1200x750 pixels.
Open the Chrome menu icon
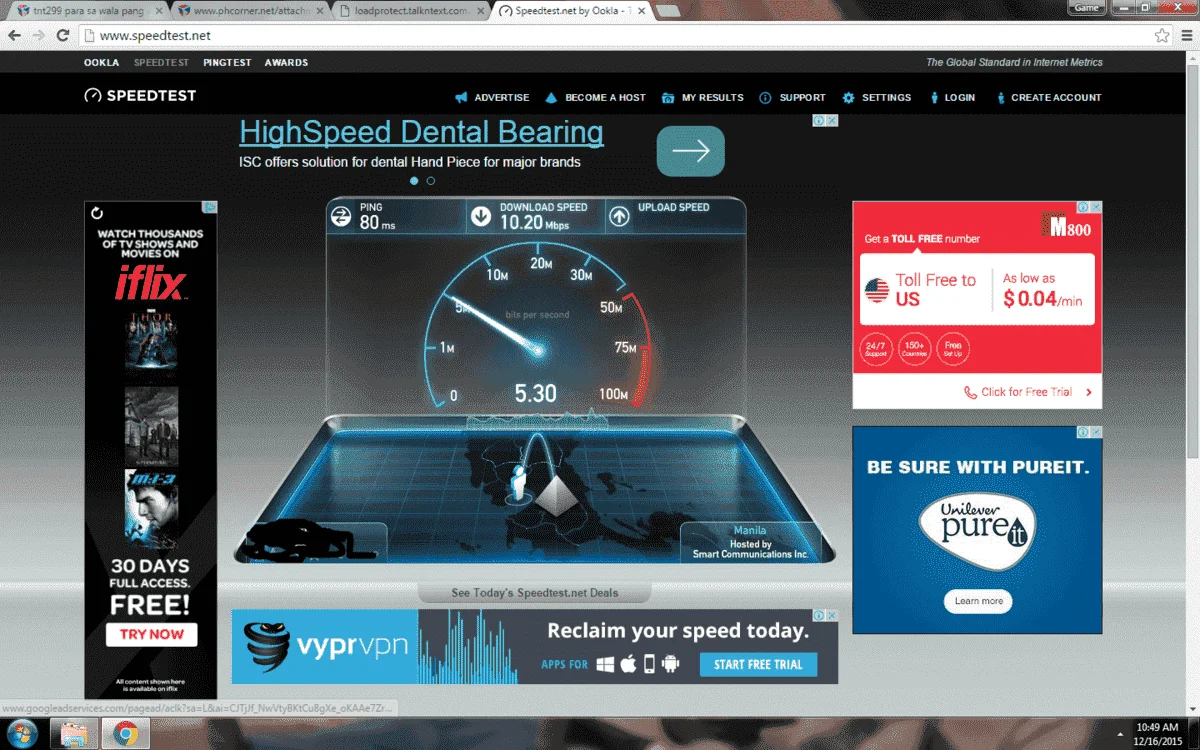(1185, 35)
